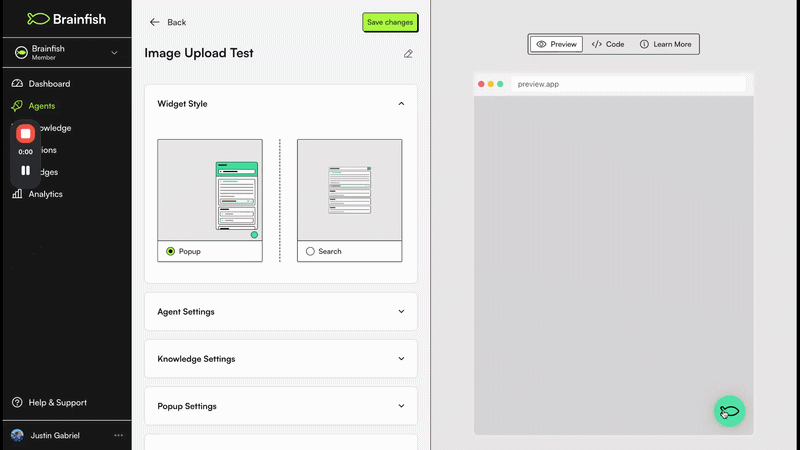
Task: Click the preview.app address bar
Action: tap(629, 84)
